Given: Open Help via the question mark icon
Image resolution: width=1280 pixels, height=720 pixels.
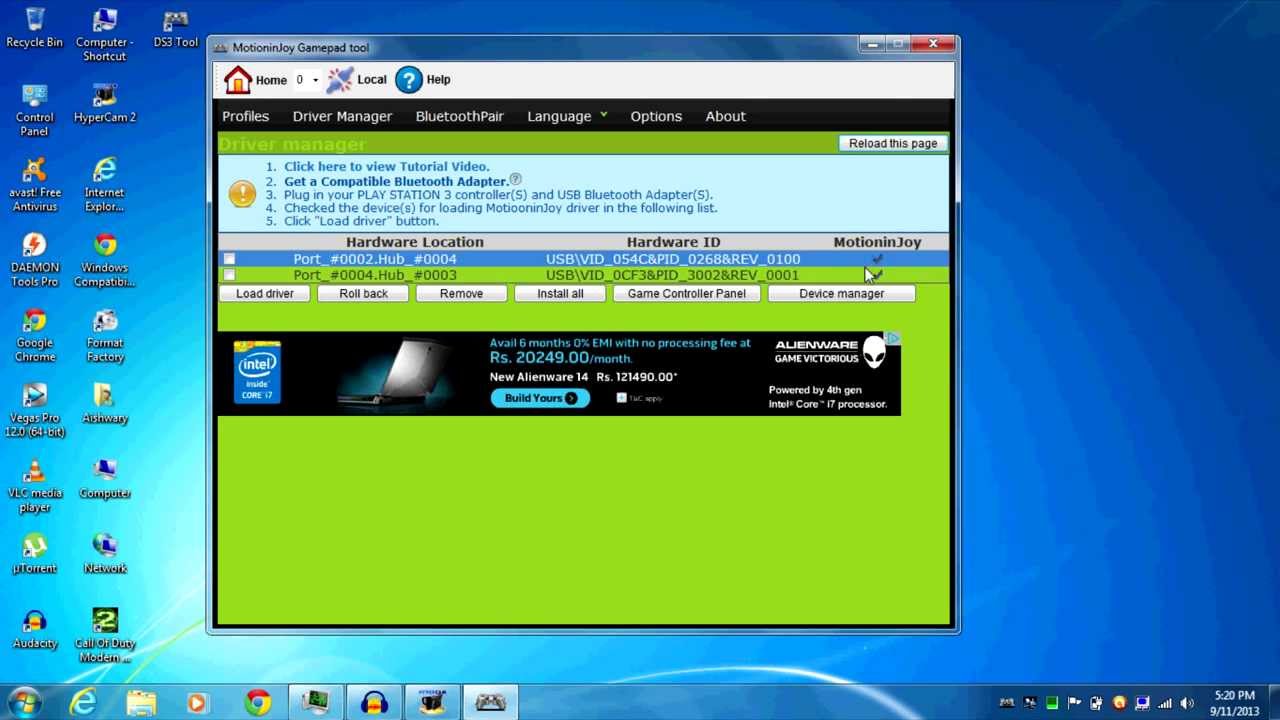Looking at the screenshot, I should click(408, 80).
